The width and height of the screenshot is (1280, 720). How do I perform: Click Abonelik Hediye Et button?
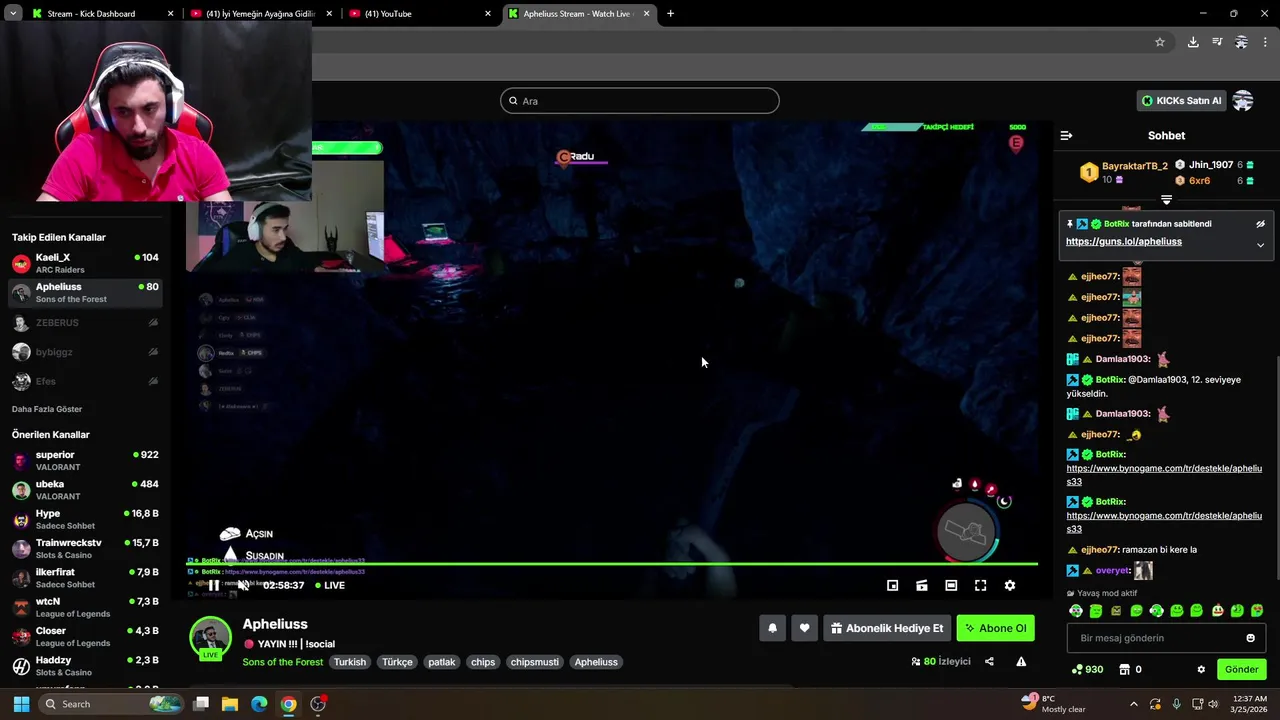(x=887, y=628)
